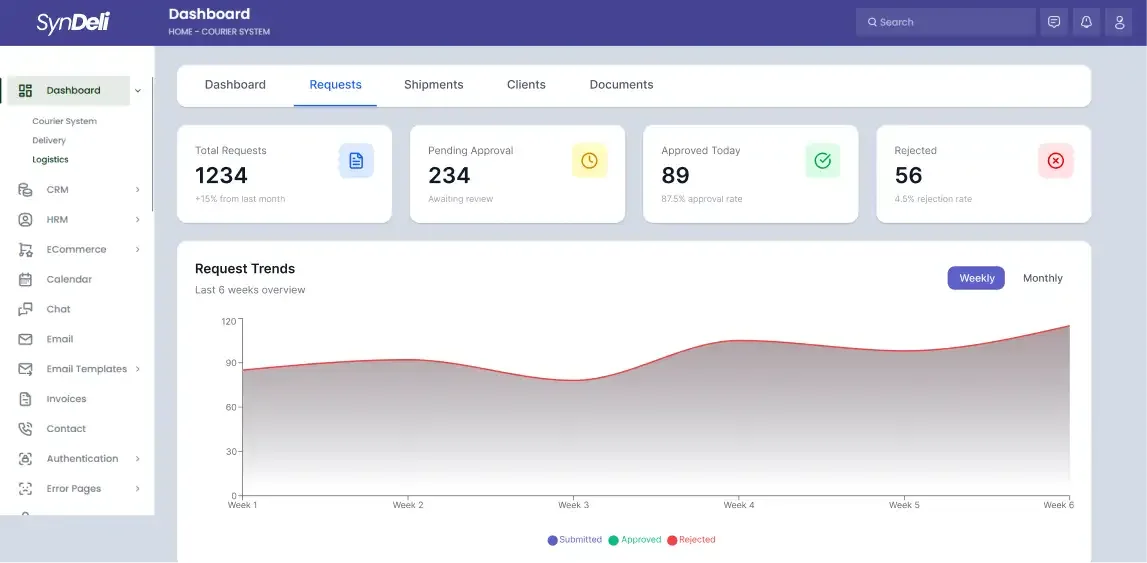Toggle Rejected series in chart legend
This screenshot has height=563, width=1147.
coord(691,540)
